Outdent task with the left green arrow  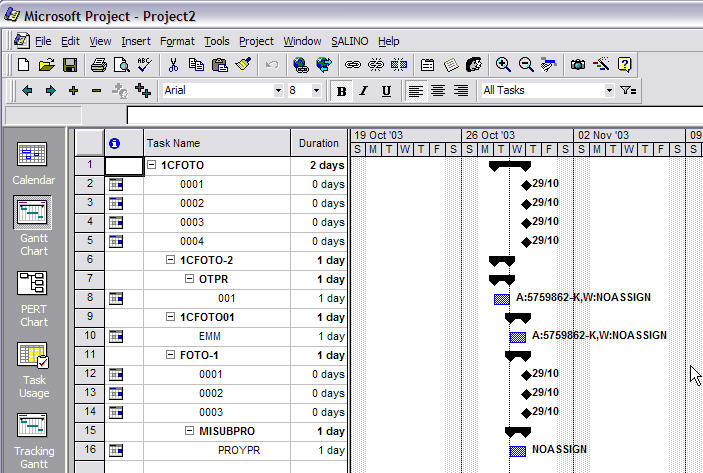[x=27, y=91]
